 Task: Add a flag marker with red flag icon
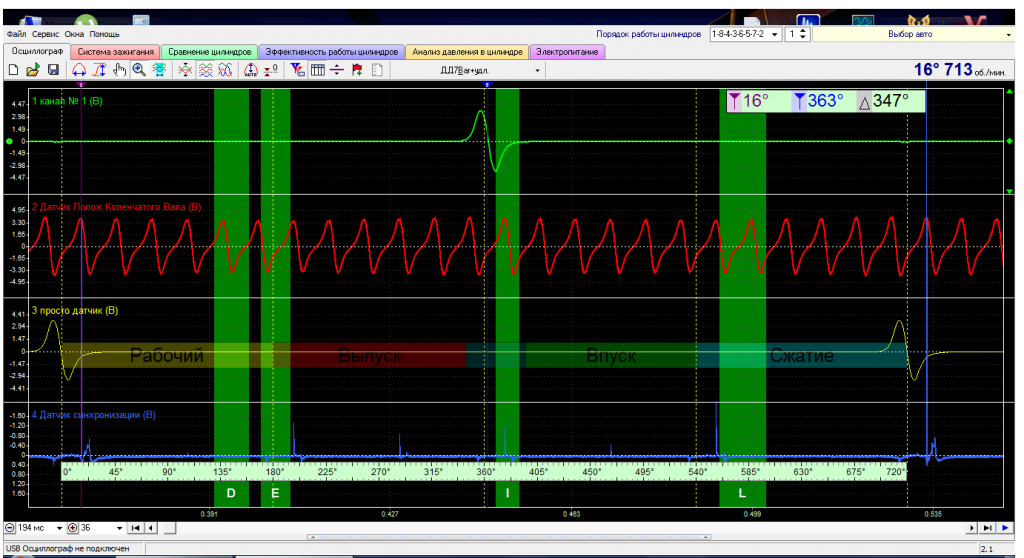(x=357, y=70)
